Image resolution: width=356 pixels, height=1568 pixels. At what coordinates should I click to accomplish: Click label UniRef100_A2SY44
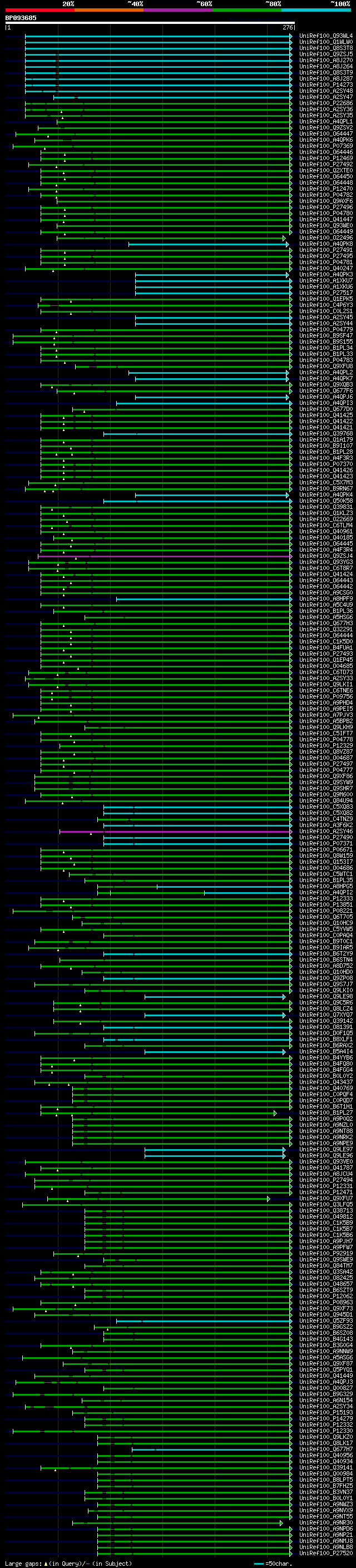(x=326, y=323)
